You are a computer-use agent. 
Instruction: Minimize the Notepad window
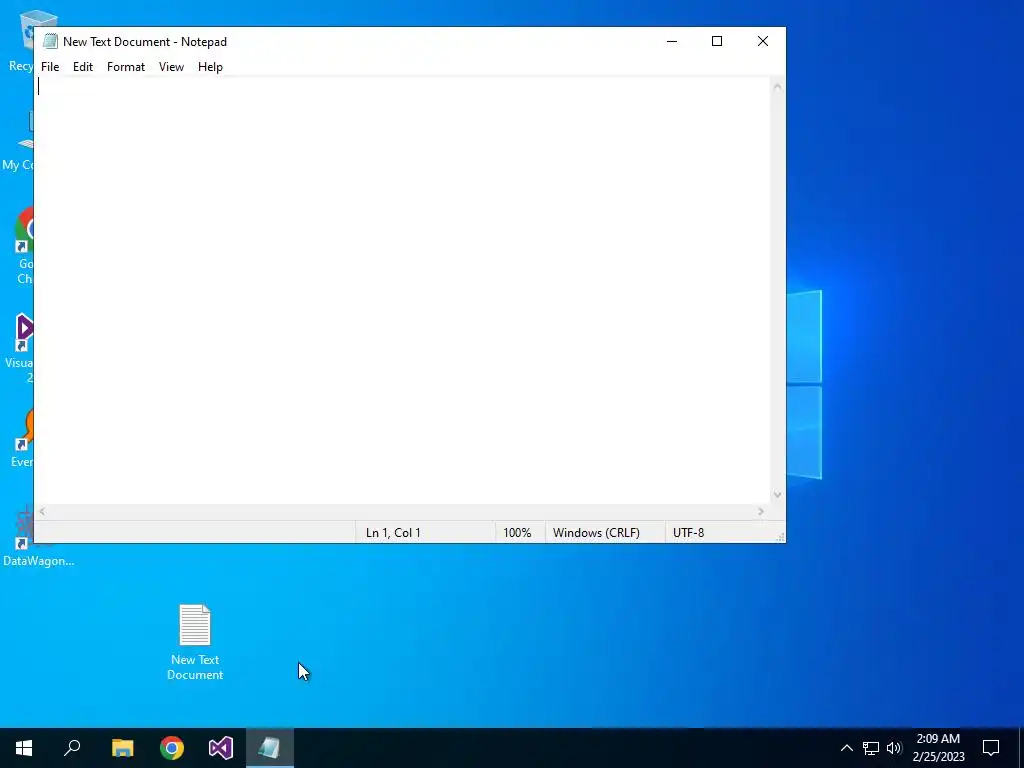tap(672, 41)
